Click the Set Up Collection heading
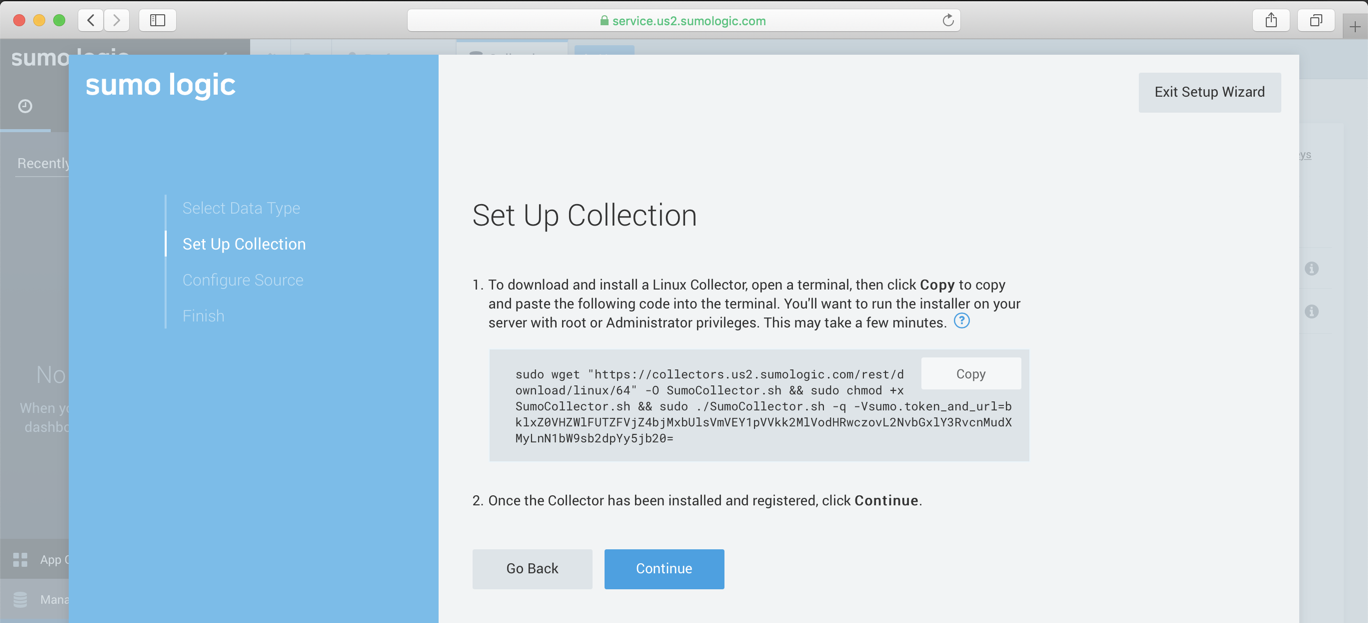This screenshot has width=1368, height=623. pyautogui.click(x=584, y=215)
